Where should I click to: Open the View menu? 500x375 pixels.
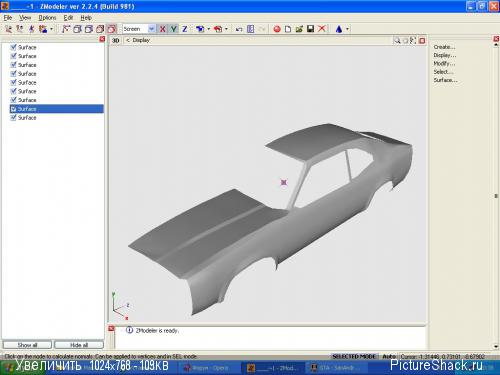coord(25,18)
